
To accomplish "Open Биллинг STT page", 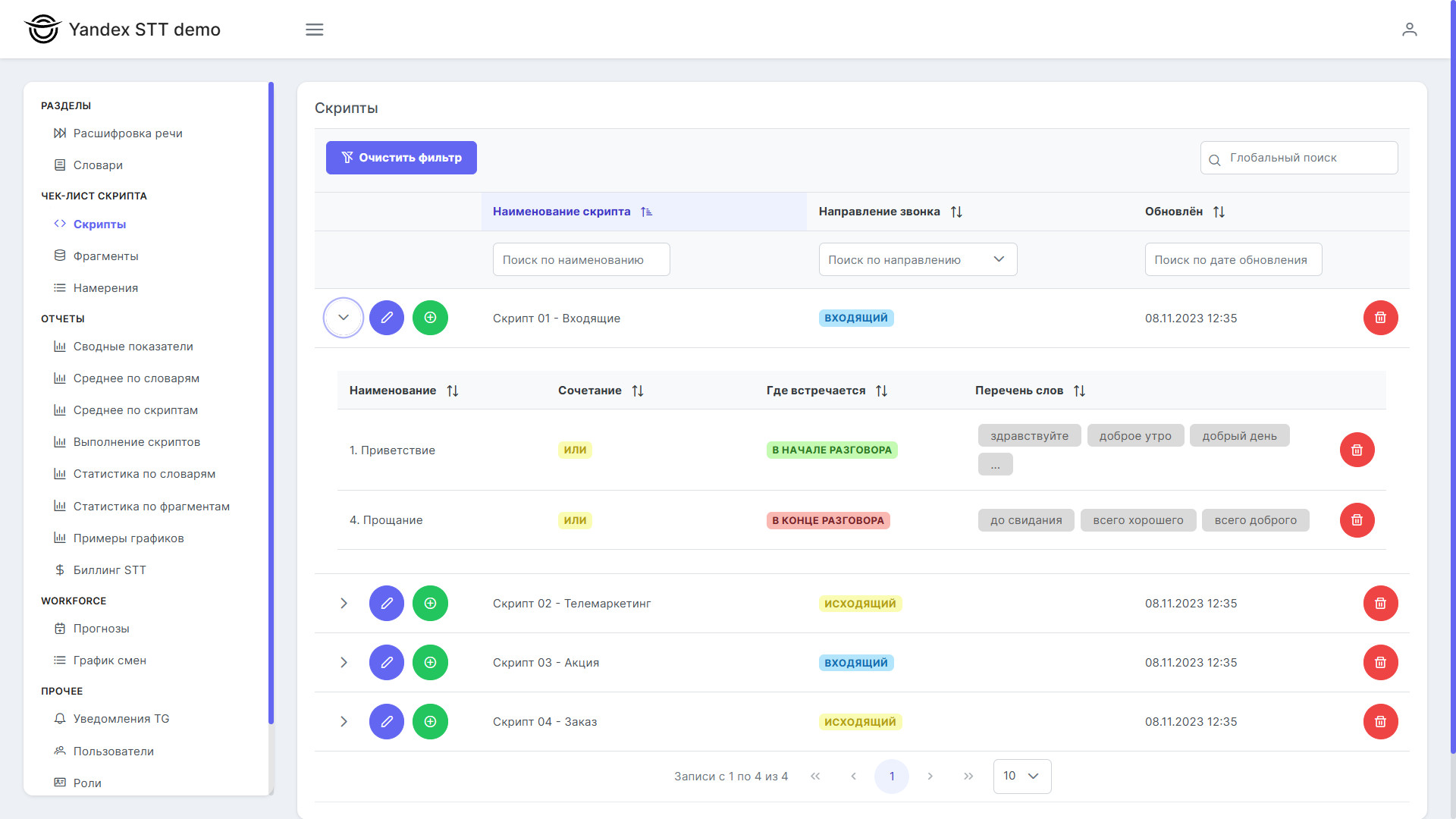I will 100,570.
